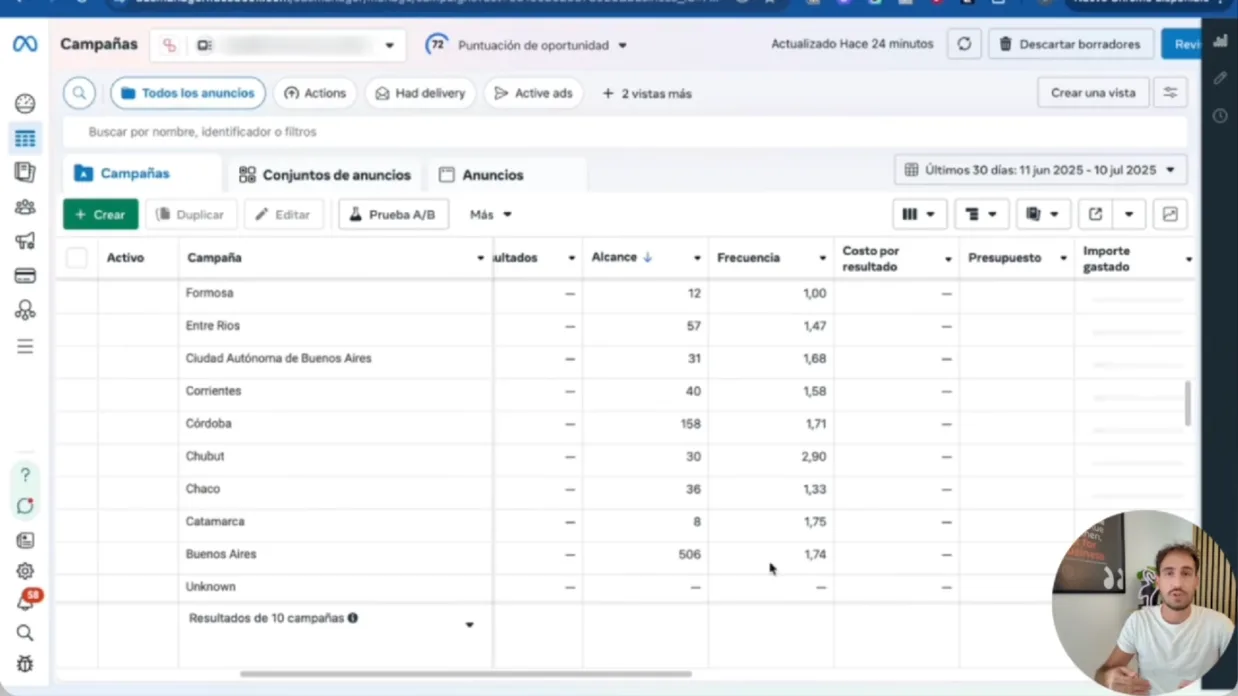Select the Todos los anuncios view

coord(188,93)
